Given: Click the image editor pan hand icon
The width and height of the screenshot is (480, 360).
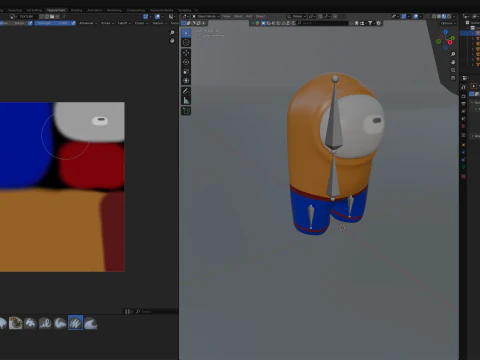Looking at the screenshot, I should pos(172,41).
